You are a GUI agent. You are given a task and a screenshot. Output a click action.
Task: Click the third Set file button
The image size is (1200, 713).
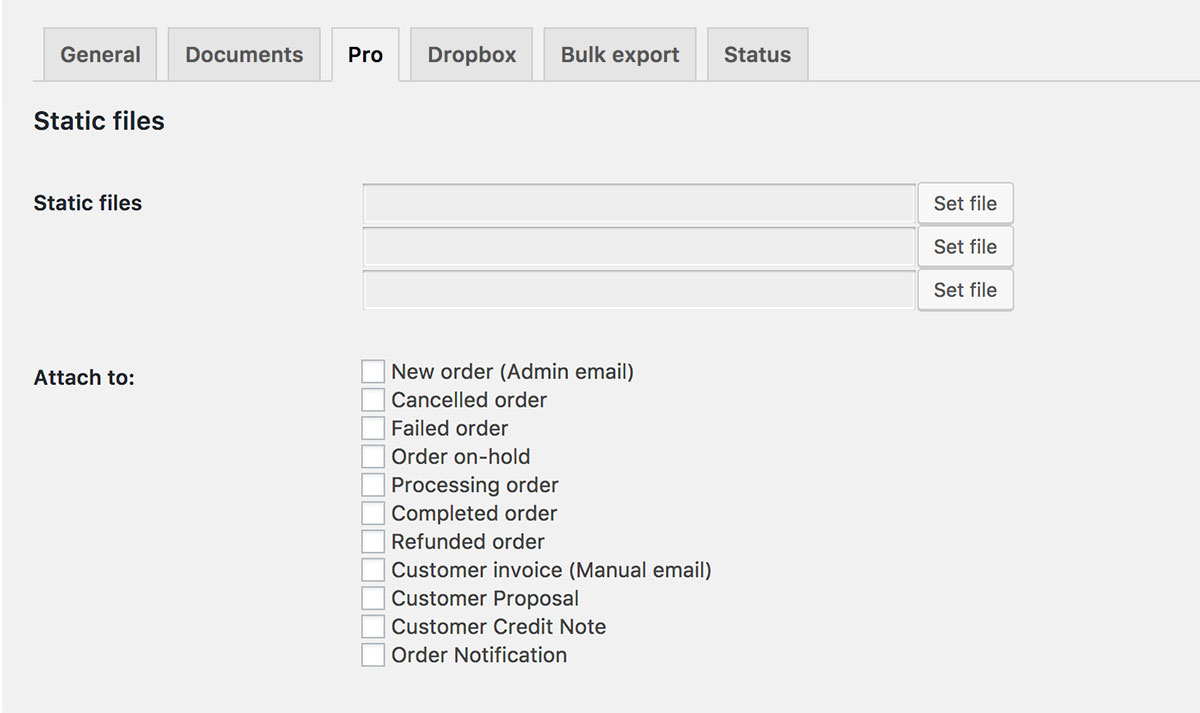tap(965, 290)
